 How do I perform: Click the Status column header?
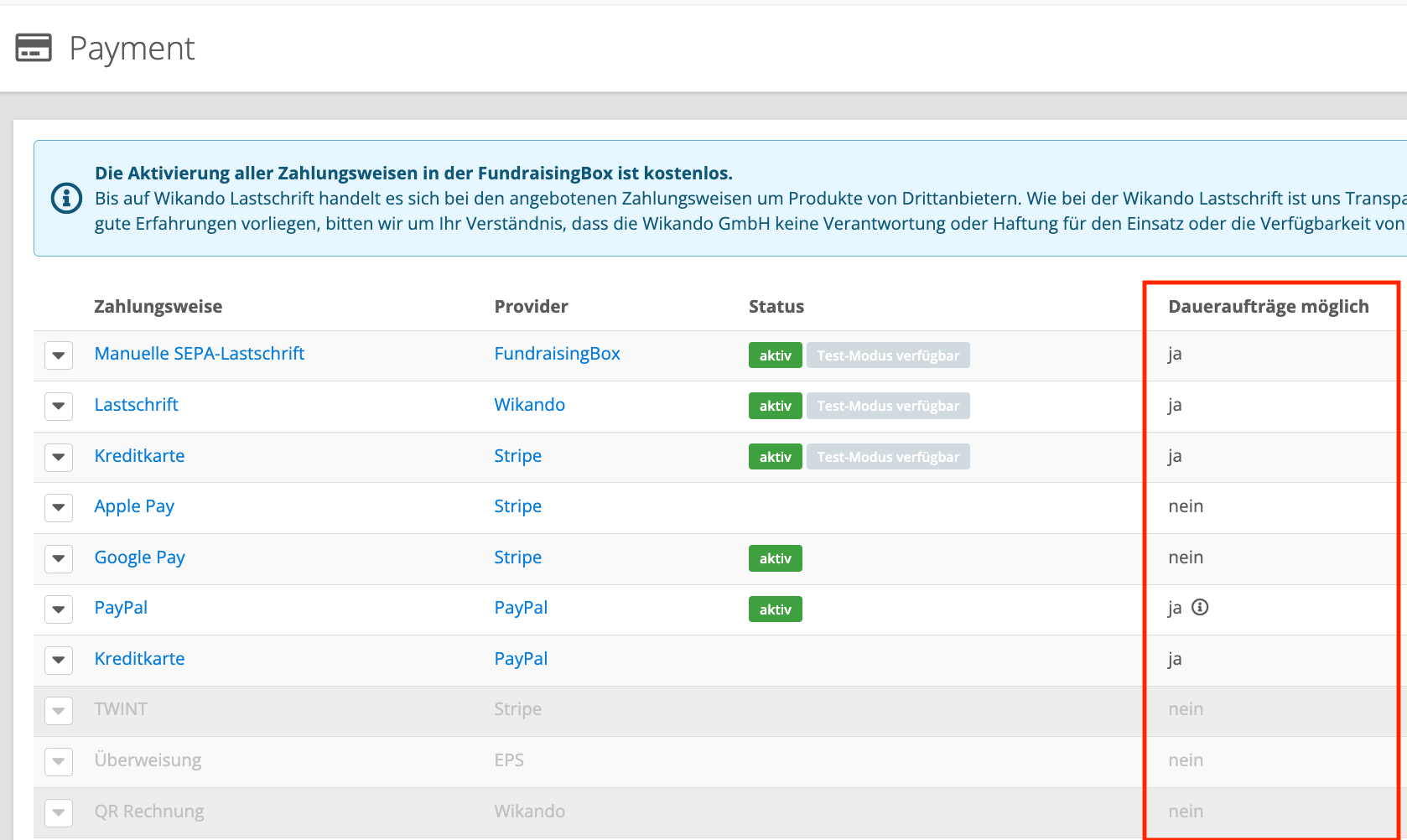coord(776,307)
